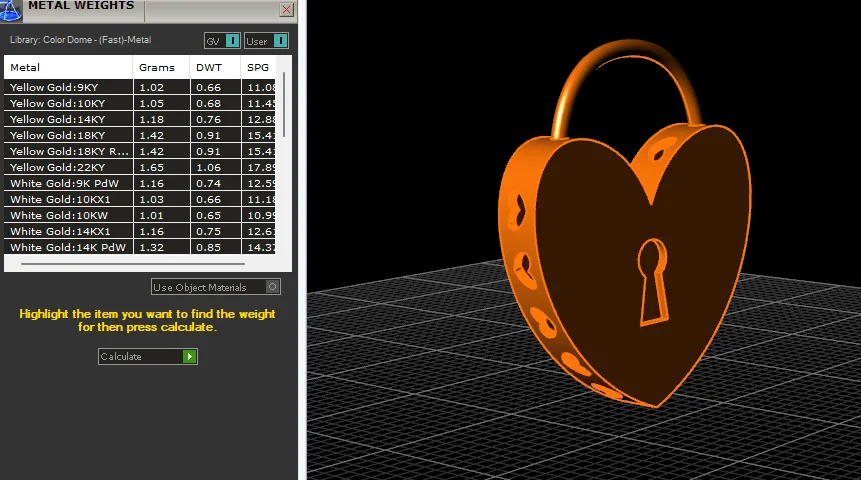The image size is (861, 480).
Task: Click the 1.06 DWT value
Action: [209, 167]
